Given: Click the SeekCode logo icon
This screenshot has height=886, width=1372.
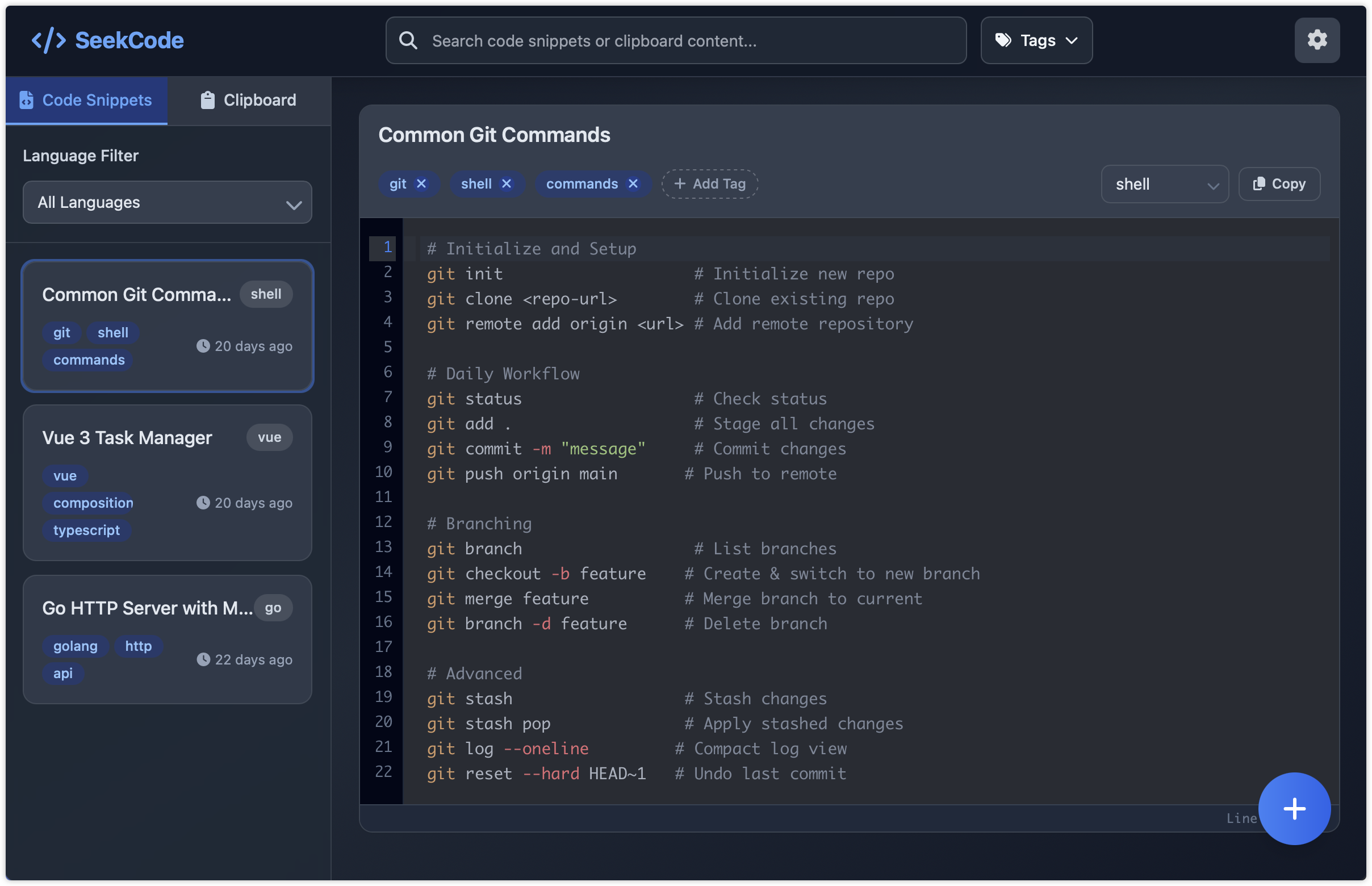Looking at the screenshot, I should click(x=48, y=40).
